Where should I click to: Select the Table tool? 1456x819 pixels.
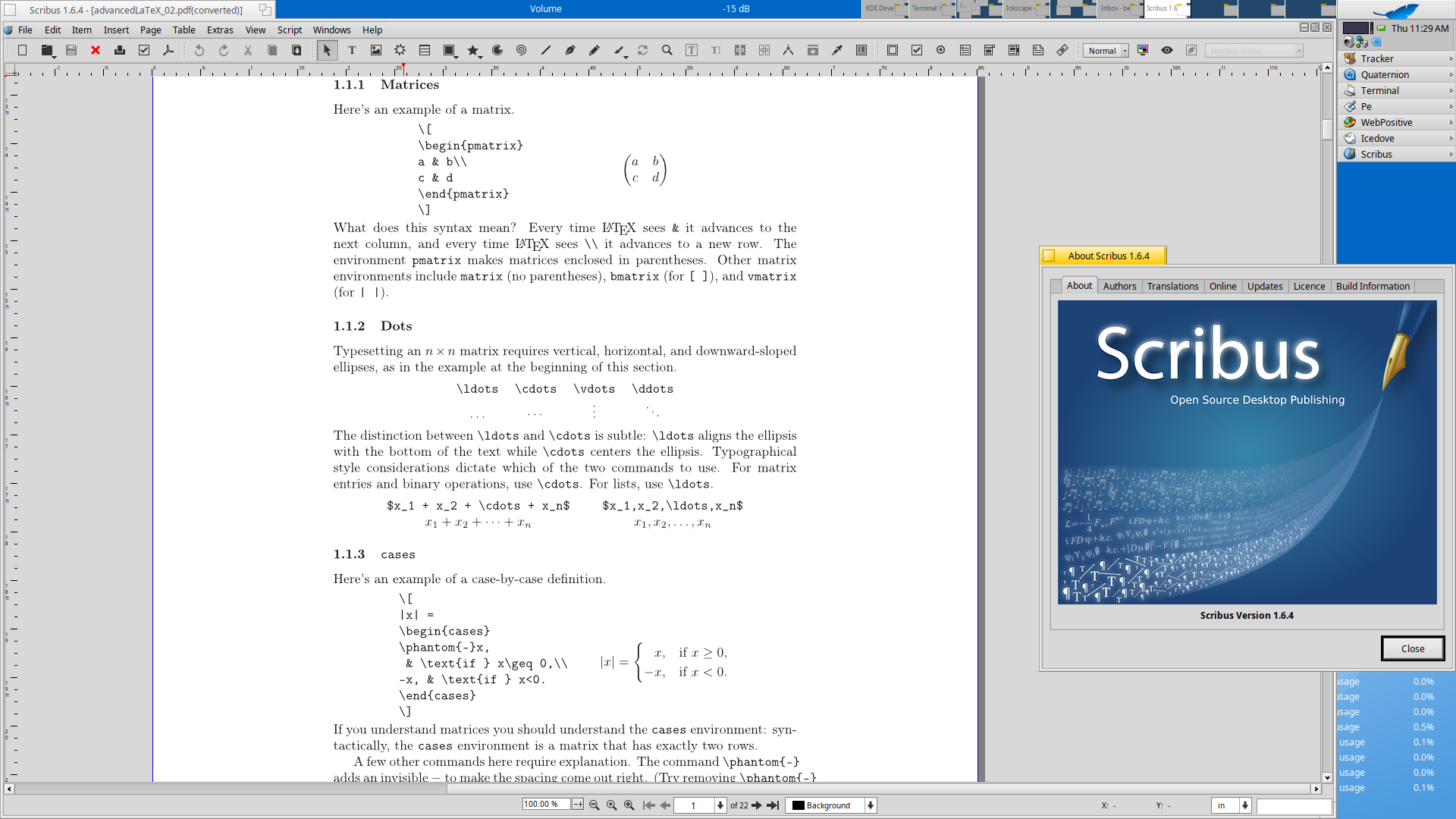tap(425, 50)
